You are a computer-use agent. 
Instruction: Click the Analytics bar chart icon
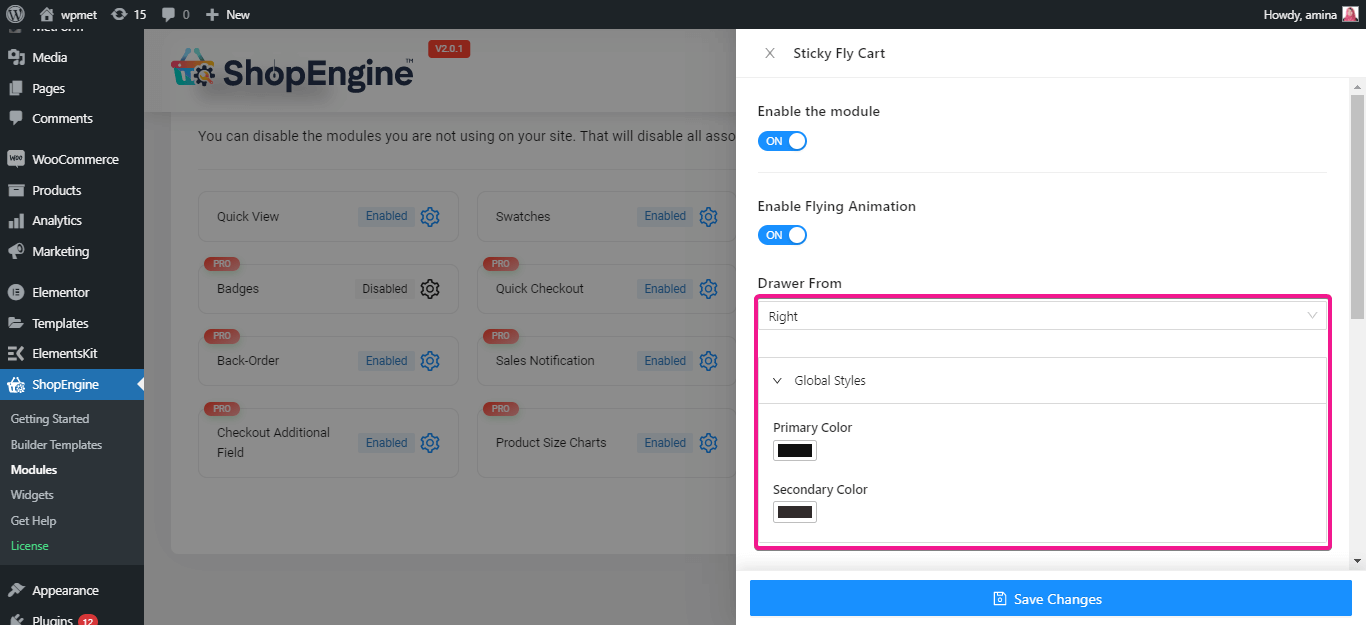16,220
